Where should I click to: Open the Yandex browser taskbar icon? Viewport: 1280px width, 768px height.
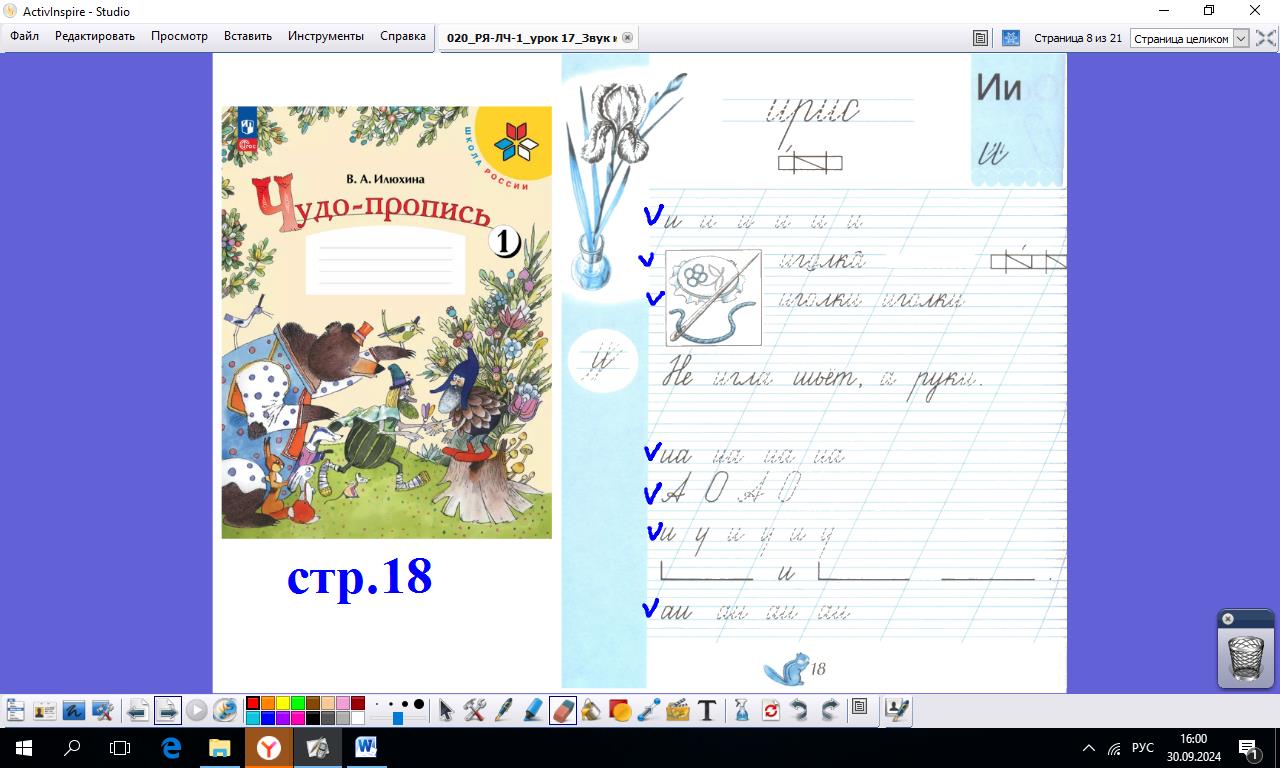[268, 747]
